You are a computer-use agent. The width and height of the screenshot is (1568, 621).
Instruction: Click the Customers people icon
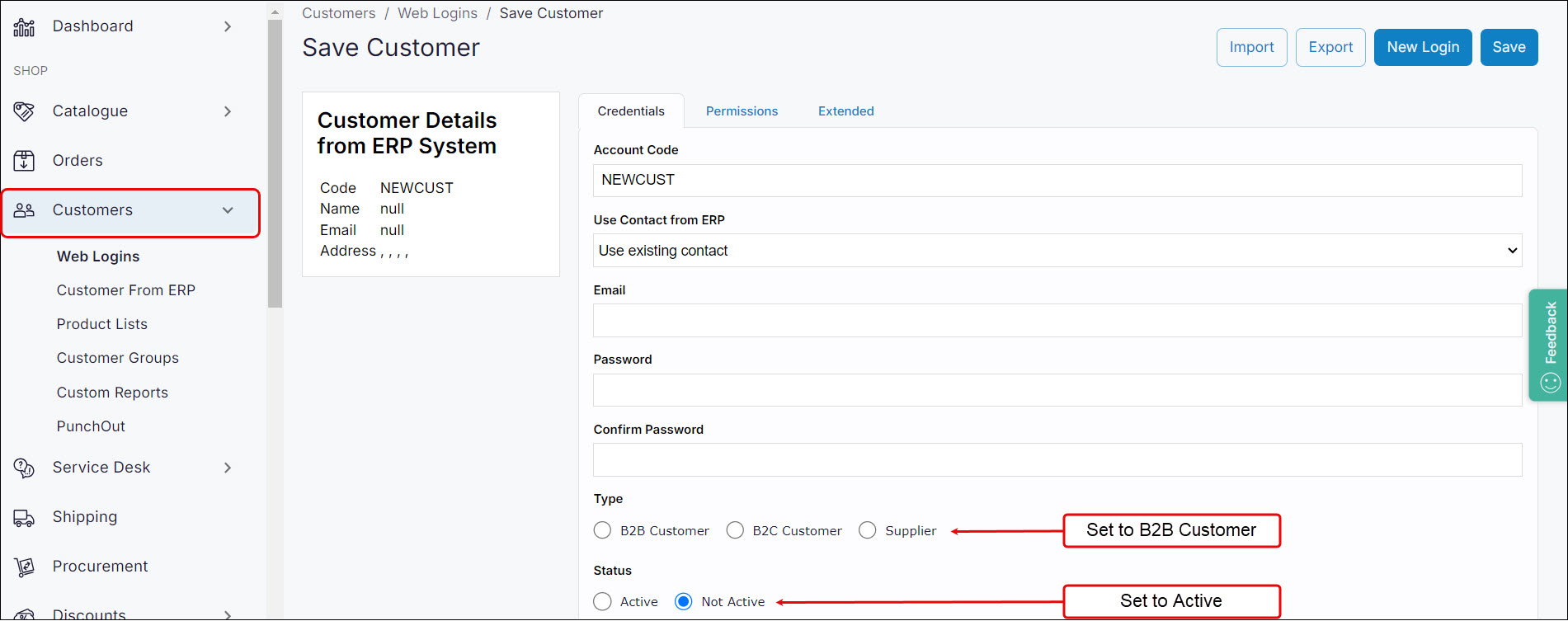click(x=24, y=210)
